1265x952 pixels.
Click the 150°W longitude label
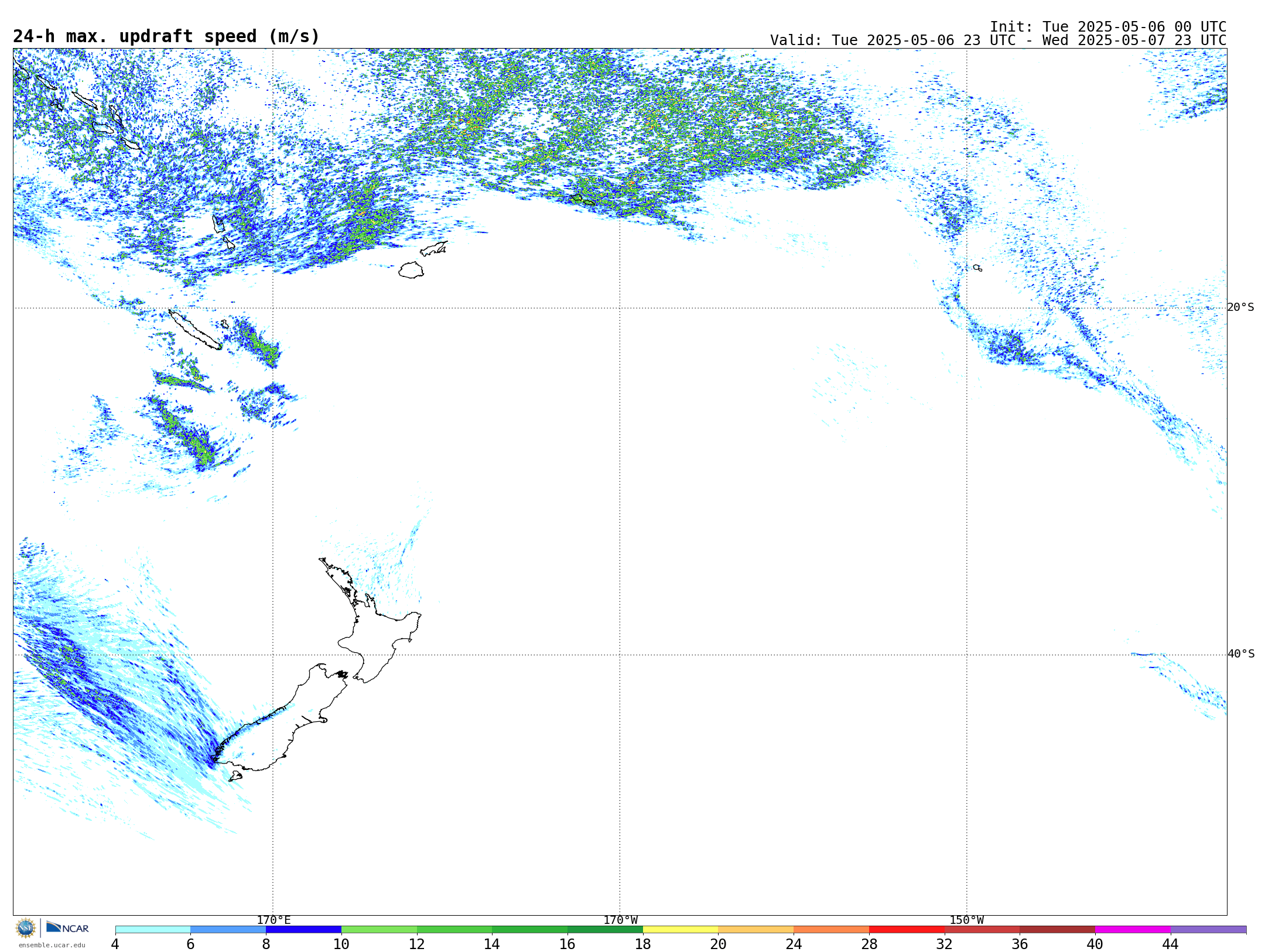[966, 920]
